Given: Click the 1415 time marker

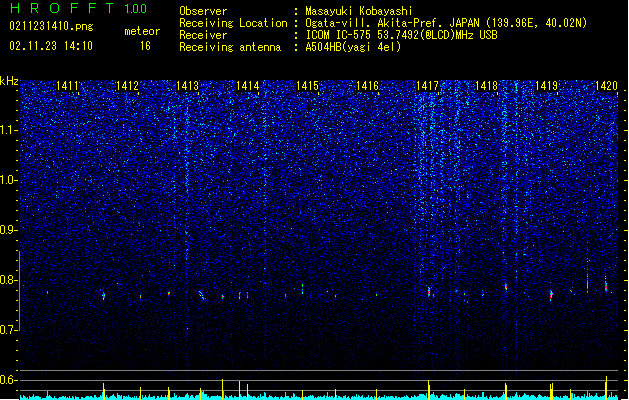Looking at the screenshot, I should point(307,86).
